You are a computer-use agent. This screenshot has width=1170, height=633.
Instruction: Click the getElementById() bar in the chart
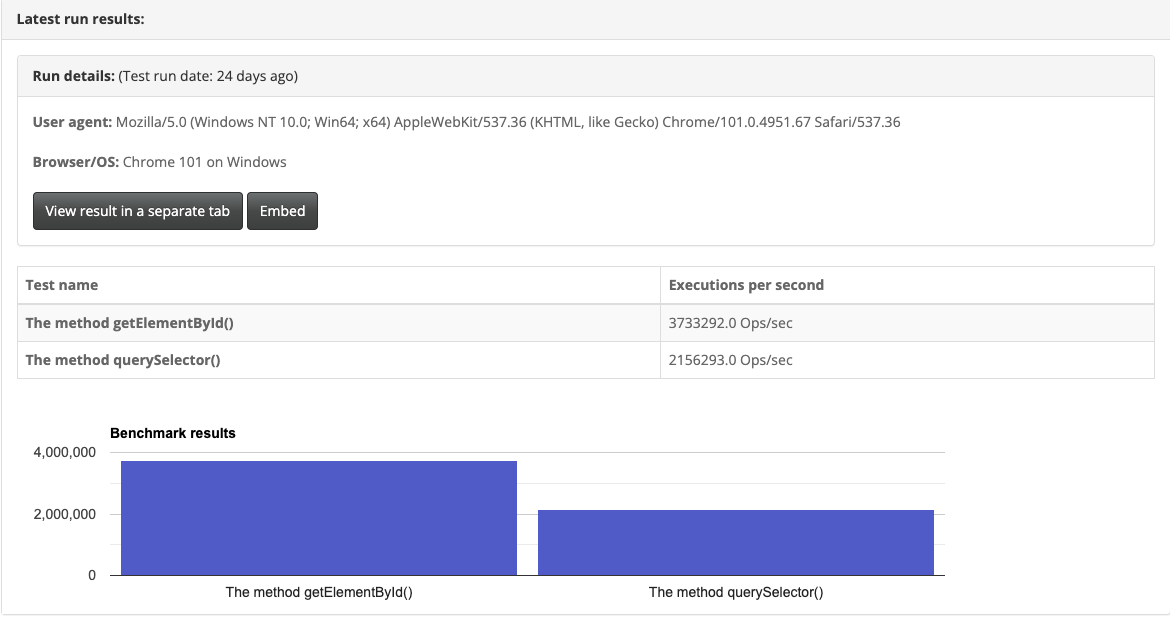(x=318, y=518)
